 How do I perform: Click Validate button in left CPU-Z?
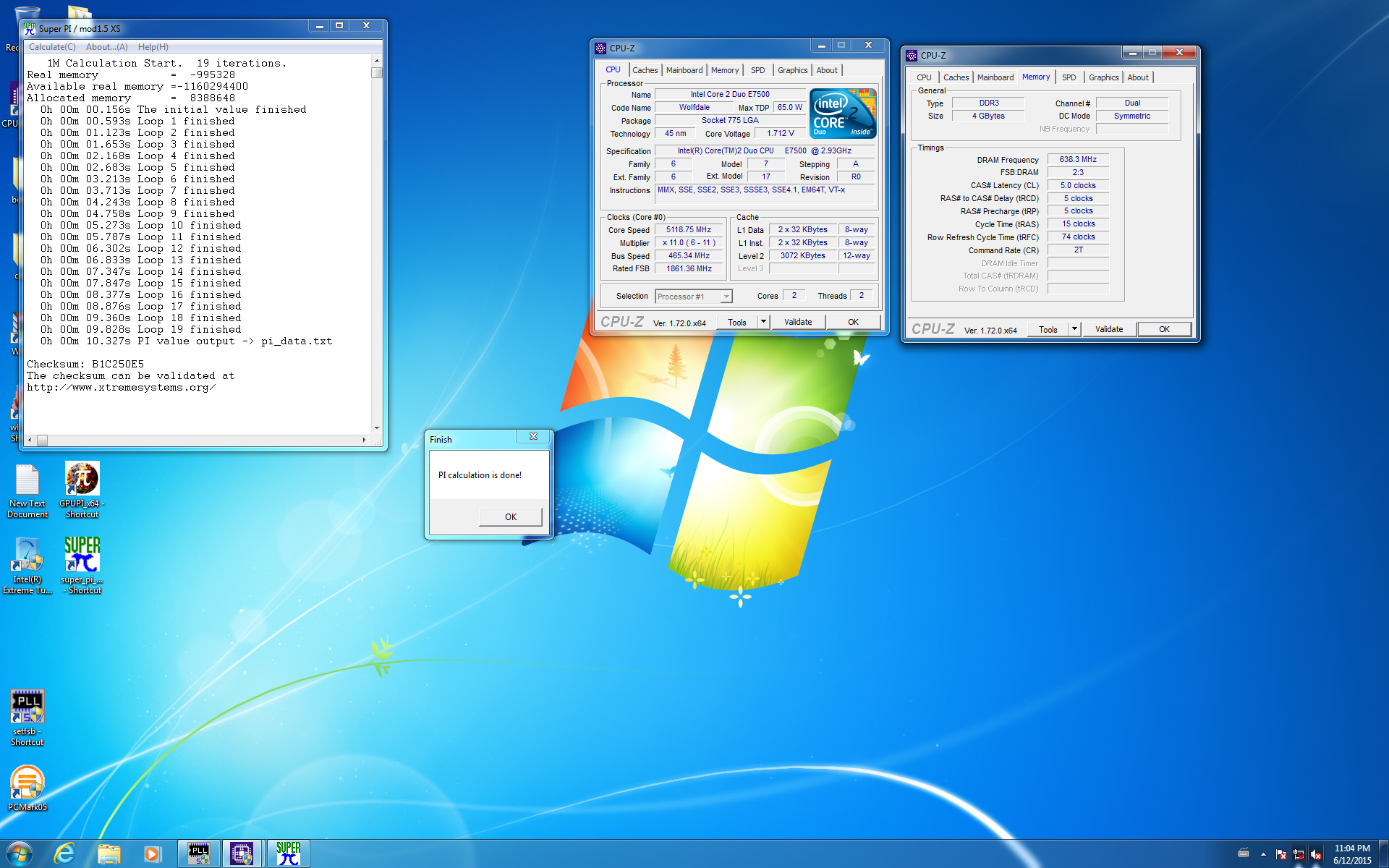tap(798, 322)
